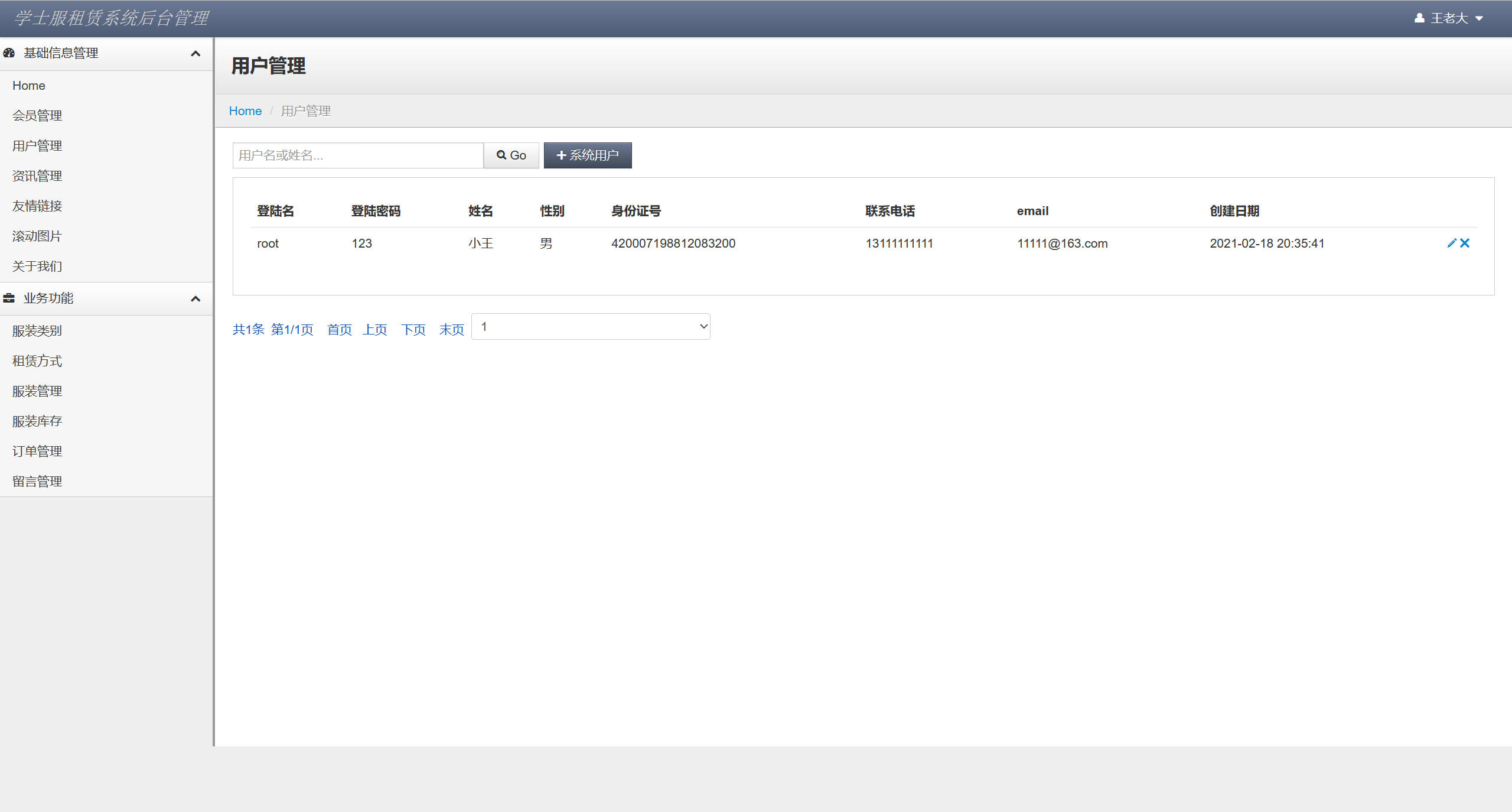
Task: Open 滚动图片 in the sidebar
Action: coord(37,236)
